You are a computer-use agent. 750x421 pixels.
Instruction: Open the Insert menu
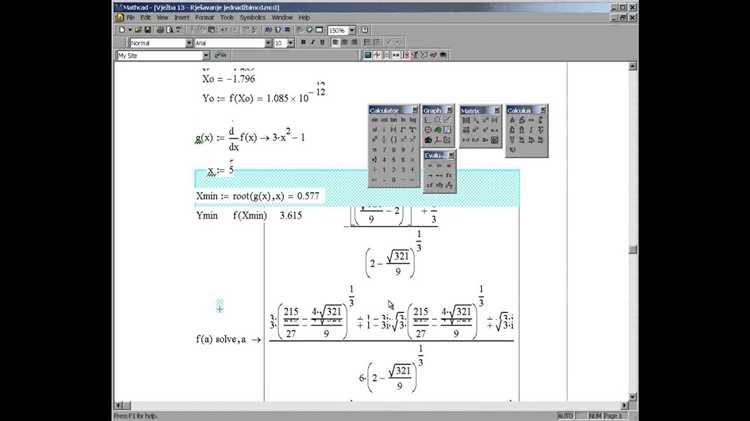tap(181, 18)
